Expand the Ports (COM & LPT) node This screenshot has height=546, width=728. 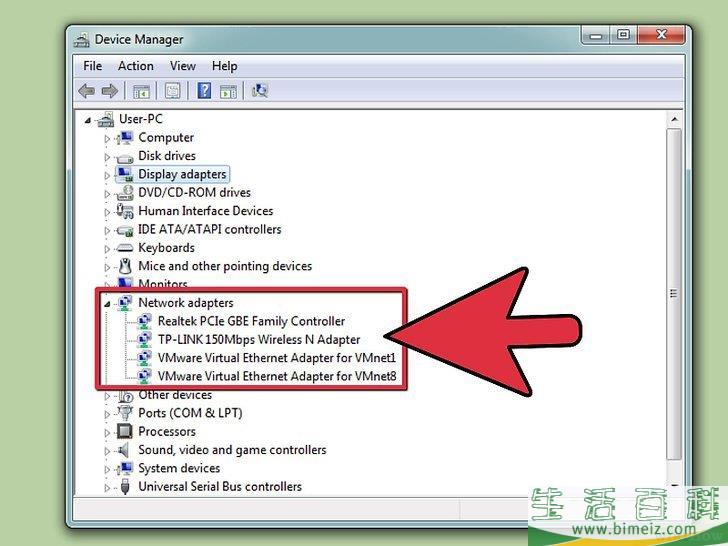click(x=107, y=413)
